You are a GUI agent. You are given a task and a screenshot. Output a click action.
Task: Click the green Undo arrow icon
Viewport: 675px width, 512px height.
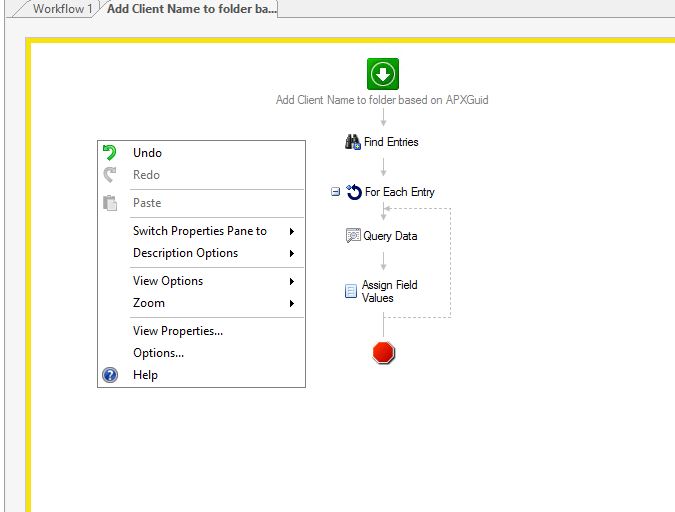point(110,153)
